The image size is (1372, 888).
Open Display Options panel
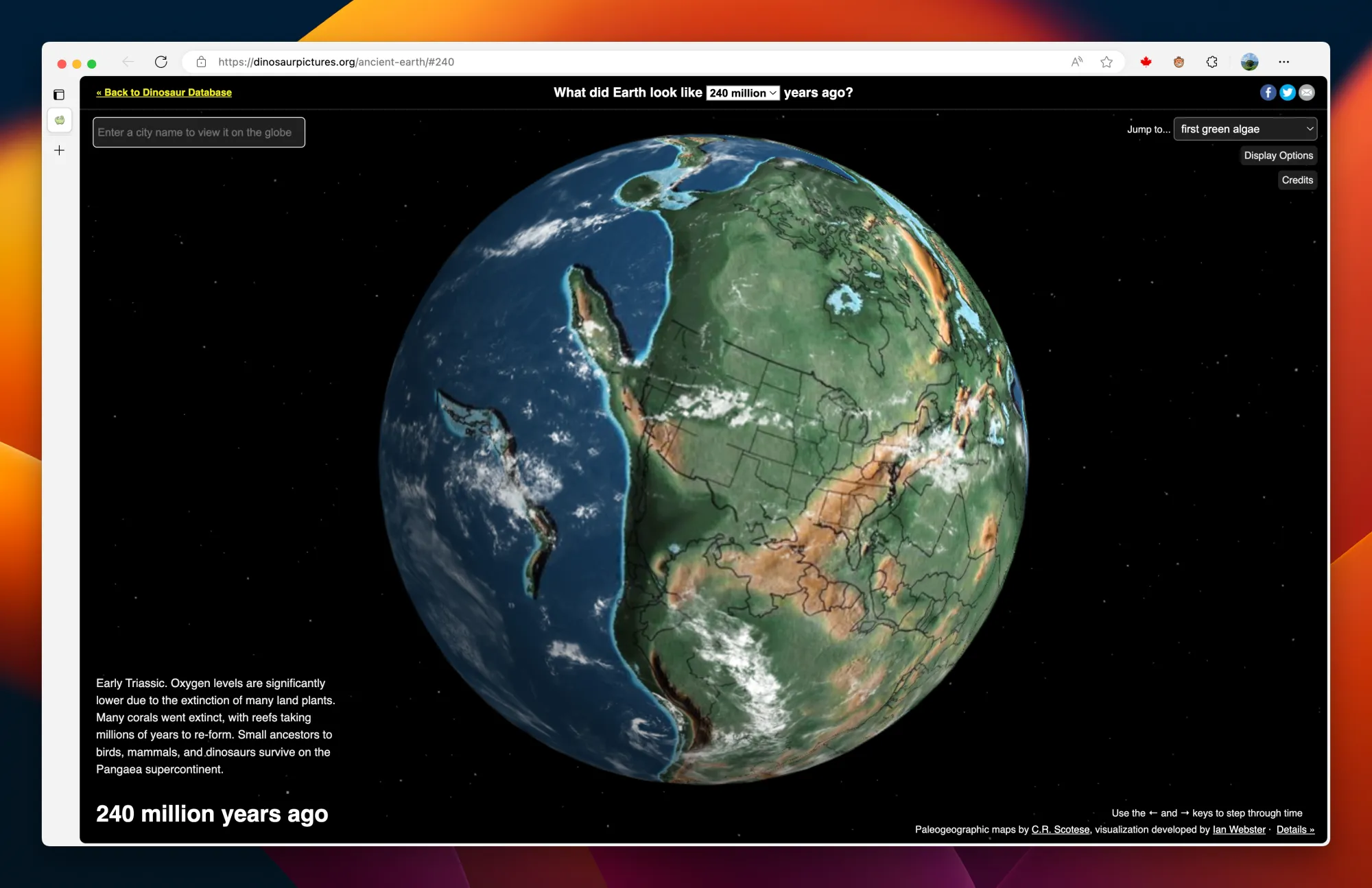point(1278,156)
